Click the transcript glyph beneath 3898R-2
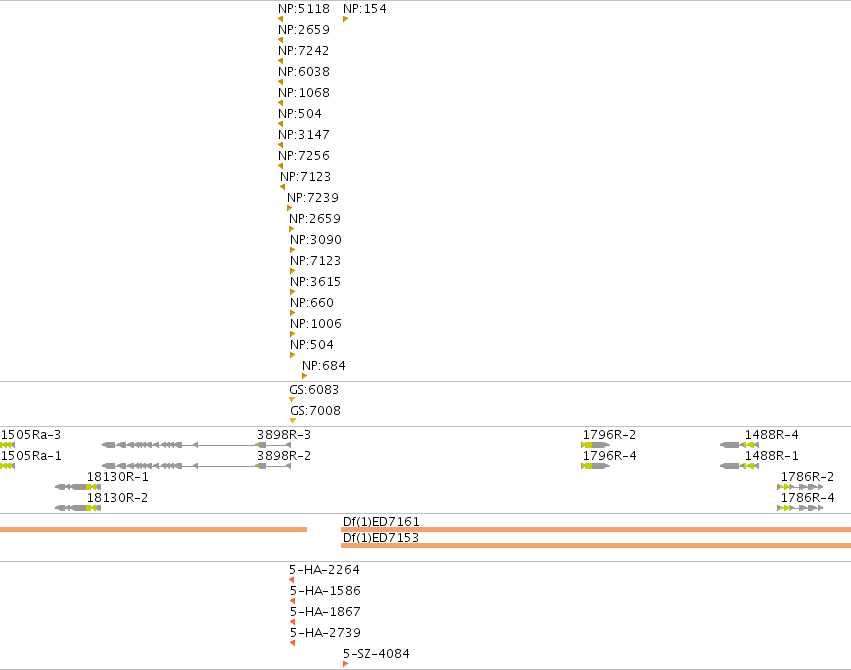The image size is (851, 670). [196, 466]
